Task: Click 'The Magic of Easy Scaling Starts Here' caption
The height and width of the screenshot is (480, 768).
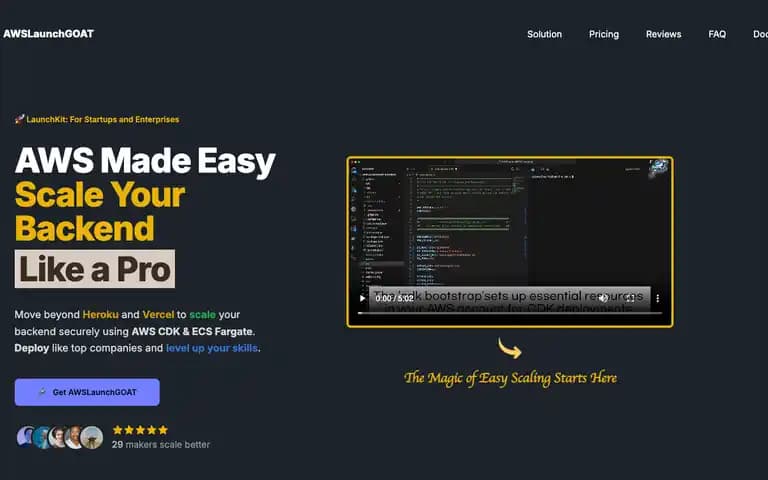Action: (510, 378)
